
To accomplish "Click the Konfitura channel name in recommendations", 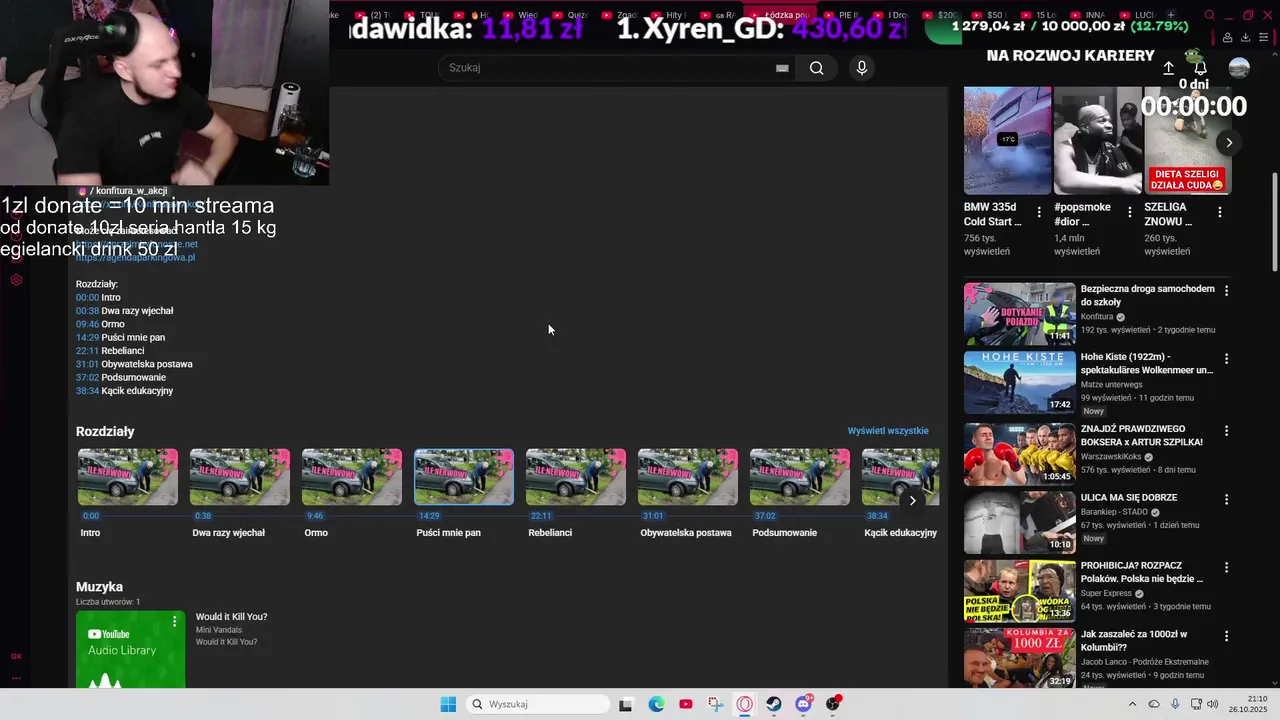I will [x=1097, y=317].
